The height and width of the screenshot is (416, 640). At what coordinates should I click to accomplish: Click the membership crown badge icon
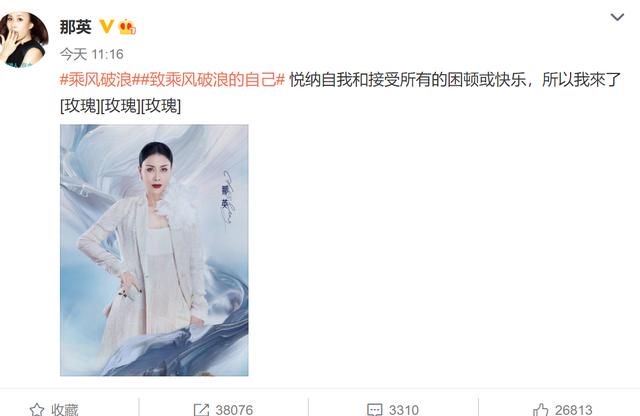pos(127,27)
